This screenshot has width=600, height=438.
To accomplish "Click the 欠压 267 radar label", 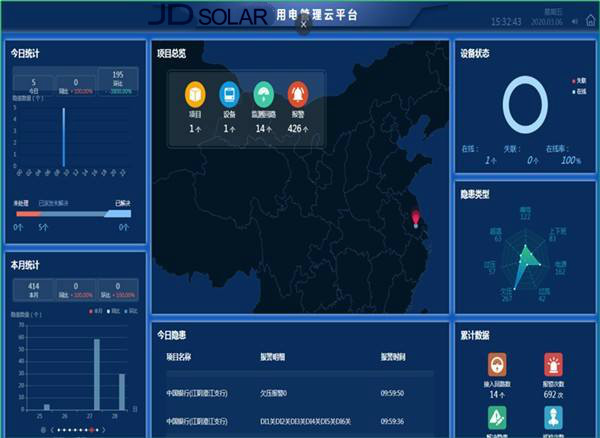I will (506, 295).
